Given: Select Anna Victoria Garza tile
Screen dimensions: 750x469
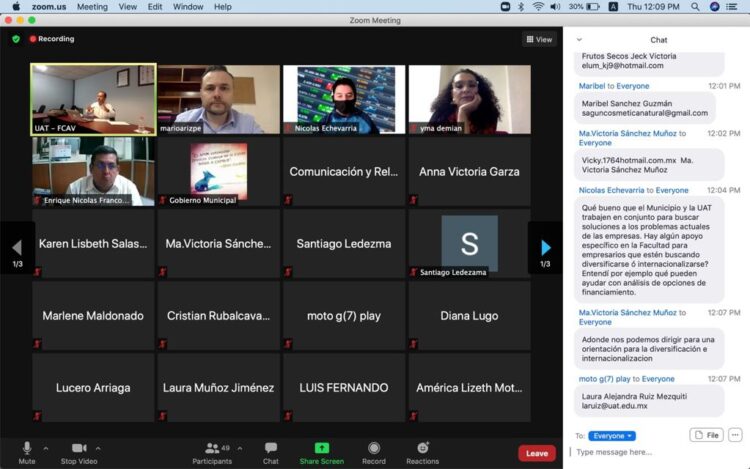Looking at the screenshot, I should click(x=469, y=172).
